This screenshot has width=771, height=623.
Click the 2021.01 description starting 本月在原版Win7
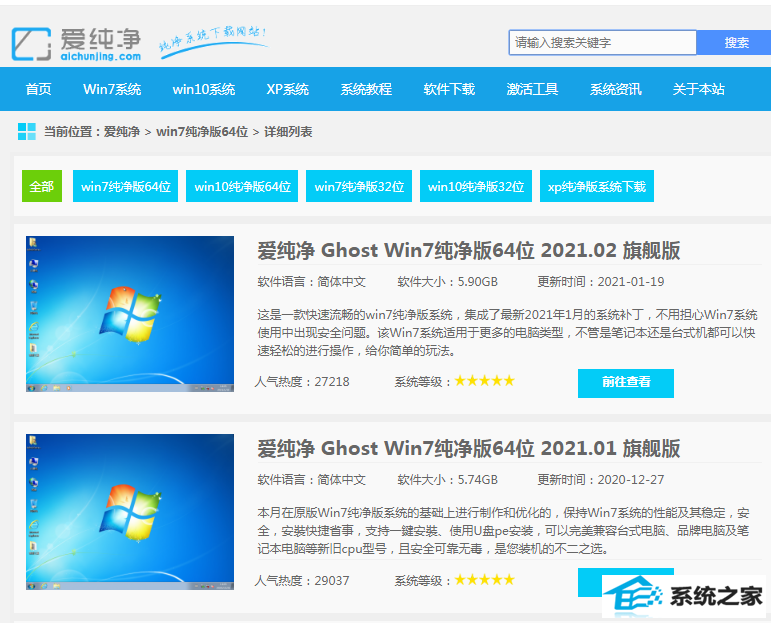coord(504,531)
